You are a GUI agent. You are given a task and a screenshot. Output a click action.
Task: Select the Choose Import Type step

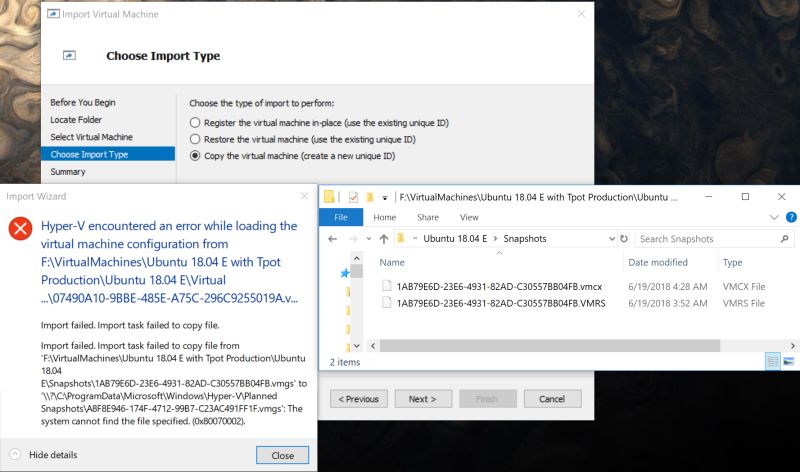coord(108,154)
